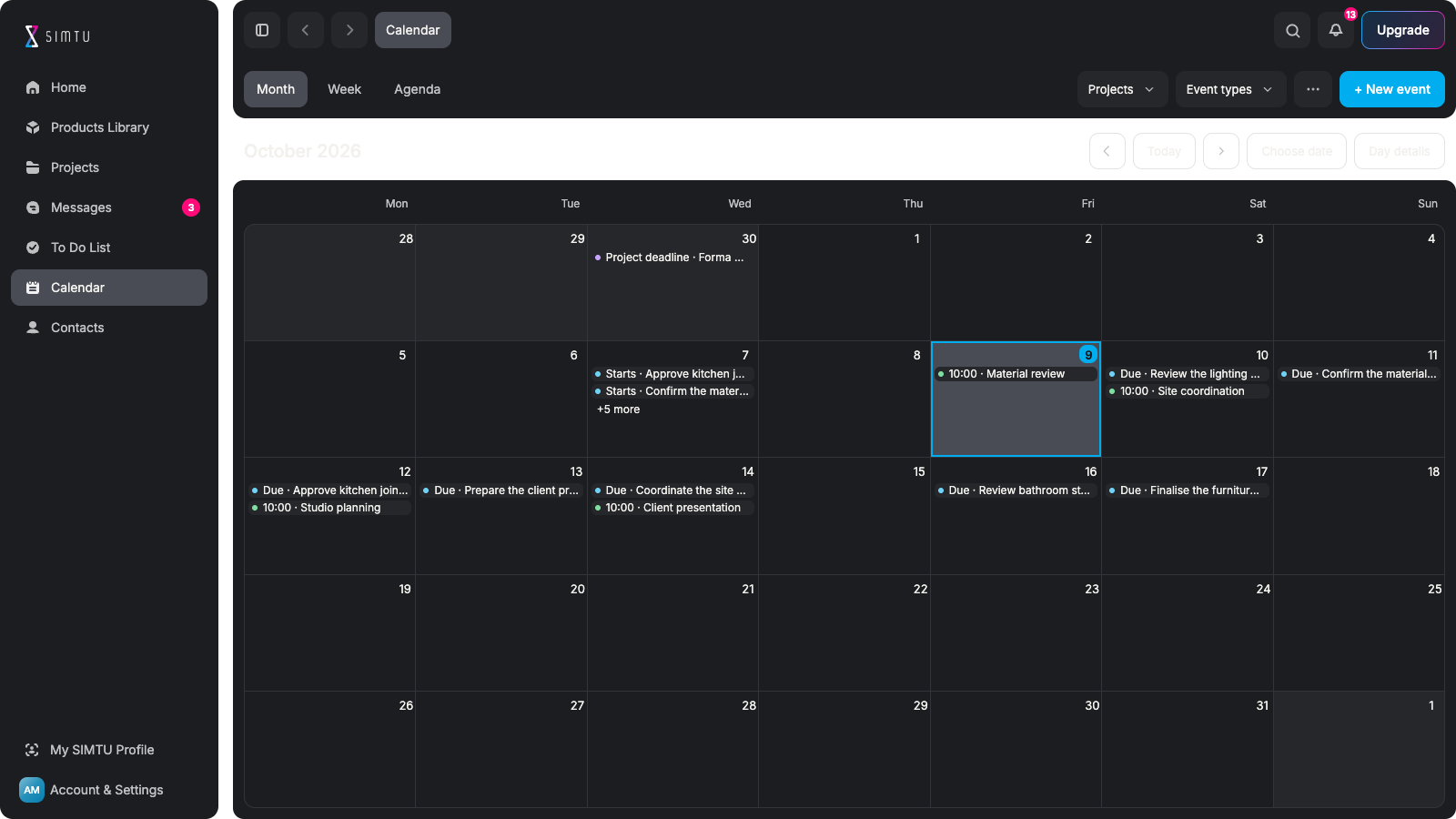Expand the Event types dropdown
Viewport: 1456px width, 819px height.
1231,89
